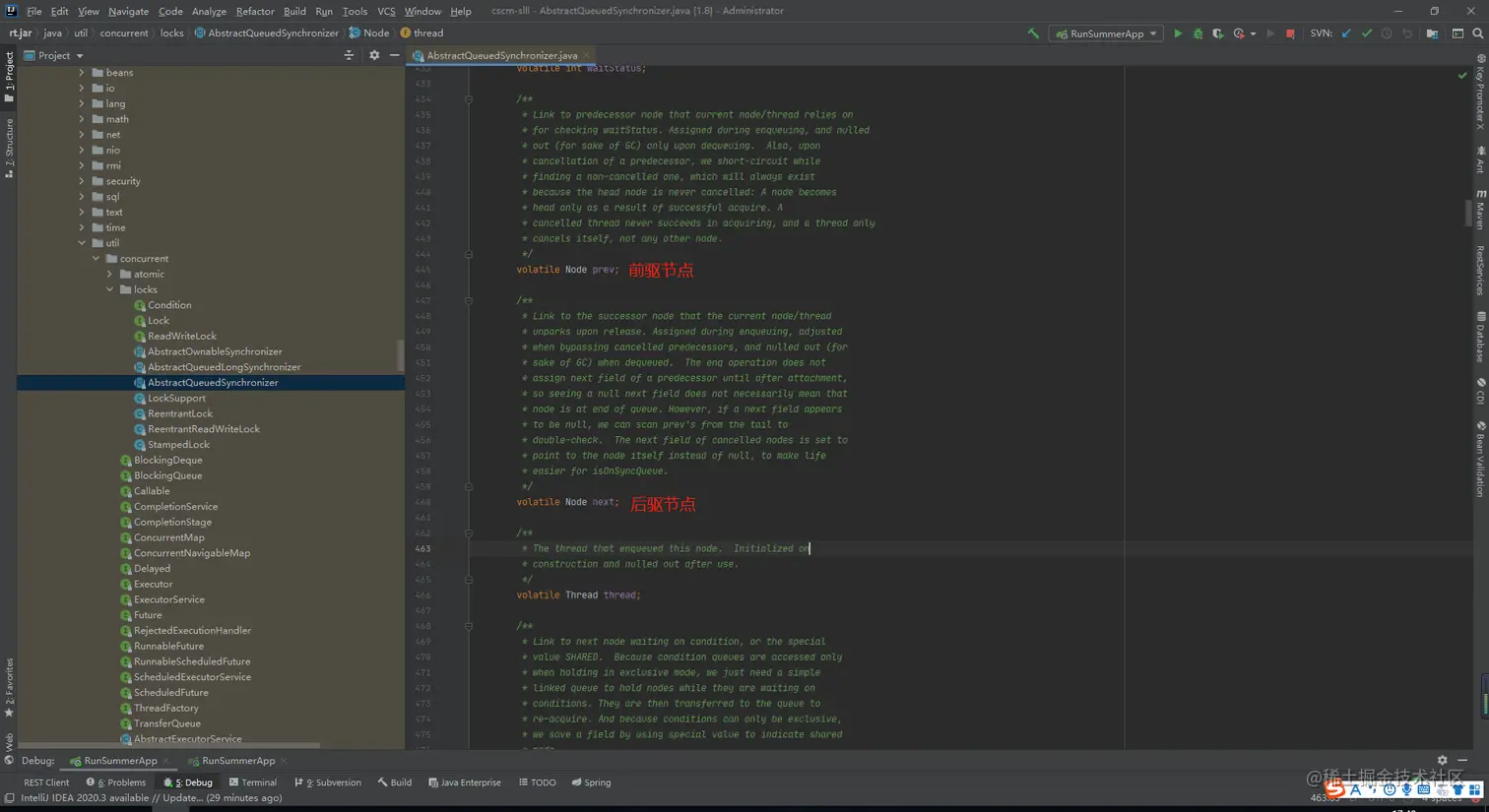Expand the atomic folder
Image resolution: width=1489 pixels, height=812 pixels.
(109, 275)
